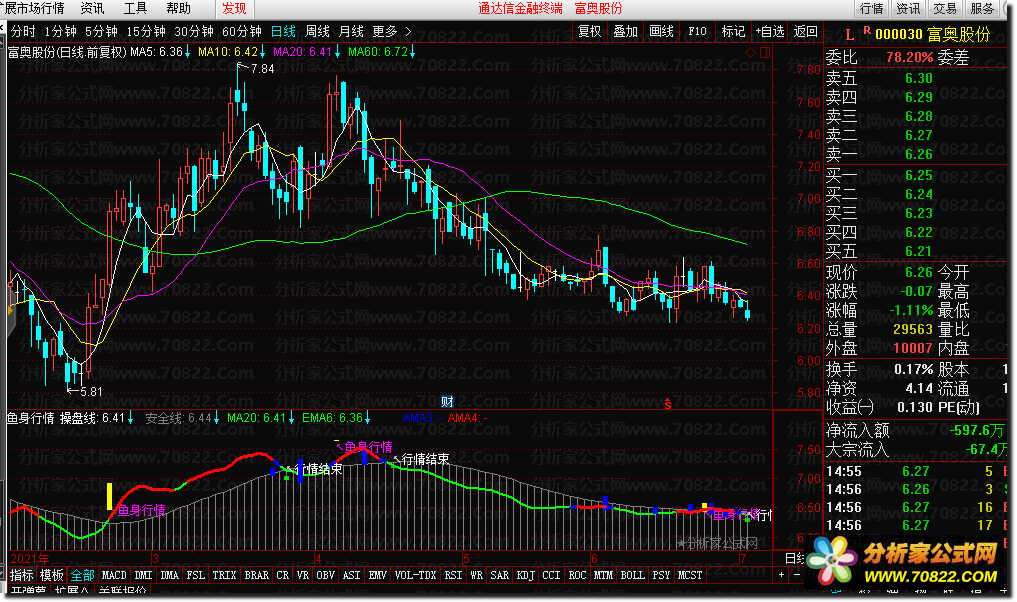The image size is (1017, 602).
Task: Switch the indicator panel to BOLL
Action: 632,575
